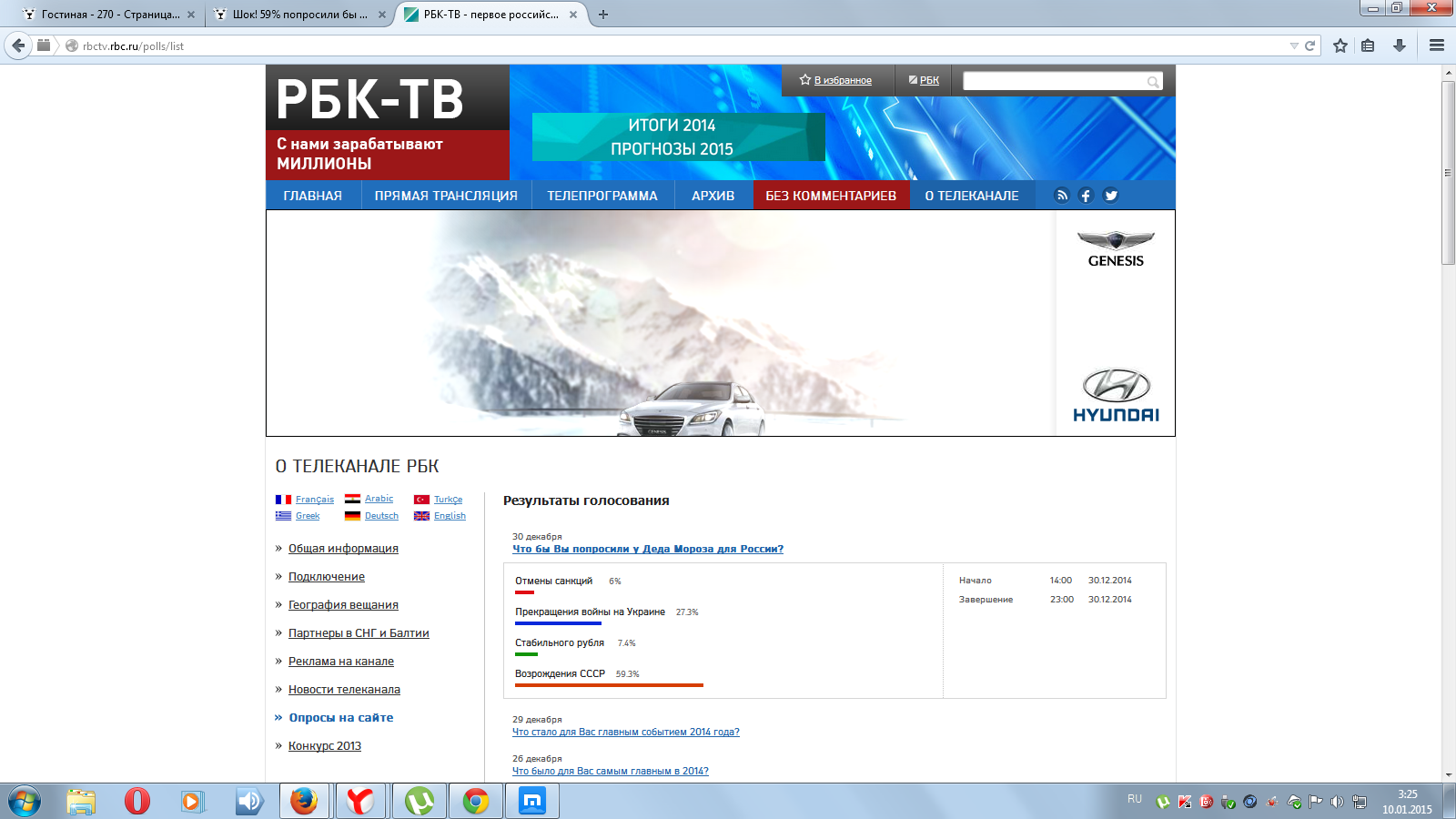
Task: Close the 'РБК-ТВ - первое российс...' tab
Action: (573, 15)
